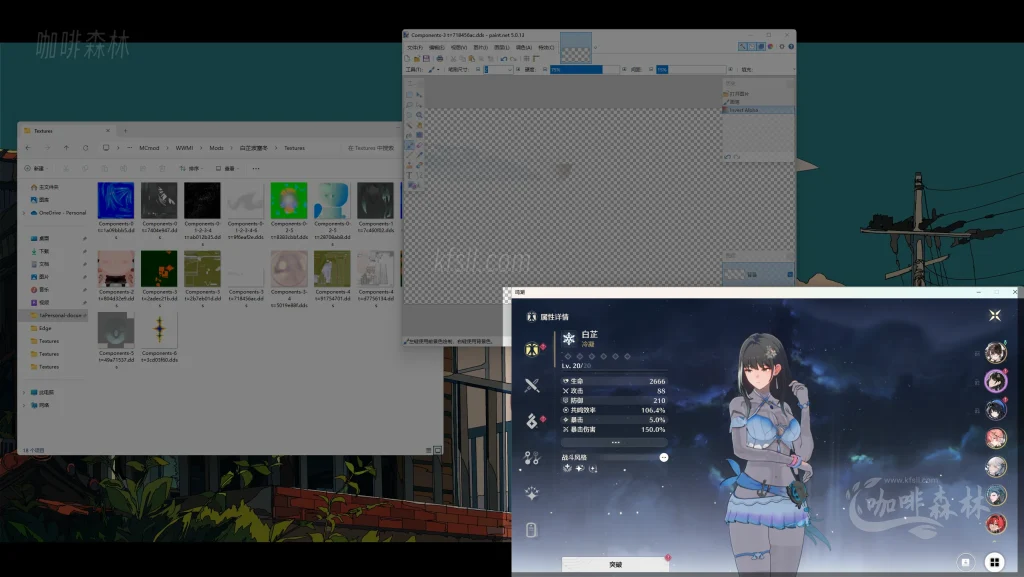This screenshot has height=577, width=1024.
Task: Adjust the hardness slider in paint.net toolbar
Action: tap(584, 69)
